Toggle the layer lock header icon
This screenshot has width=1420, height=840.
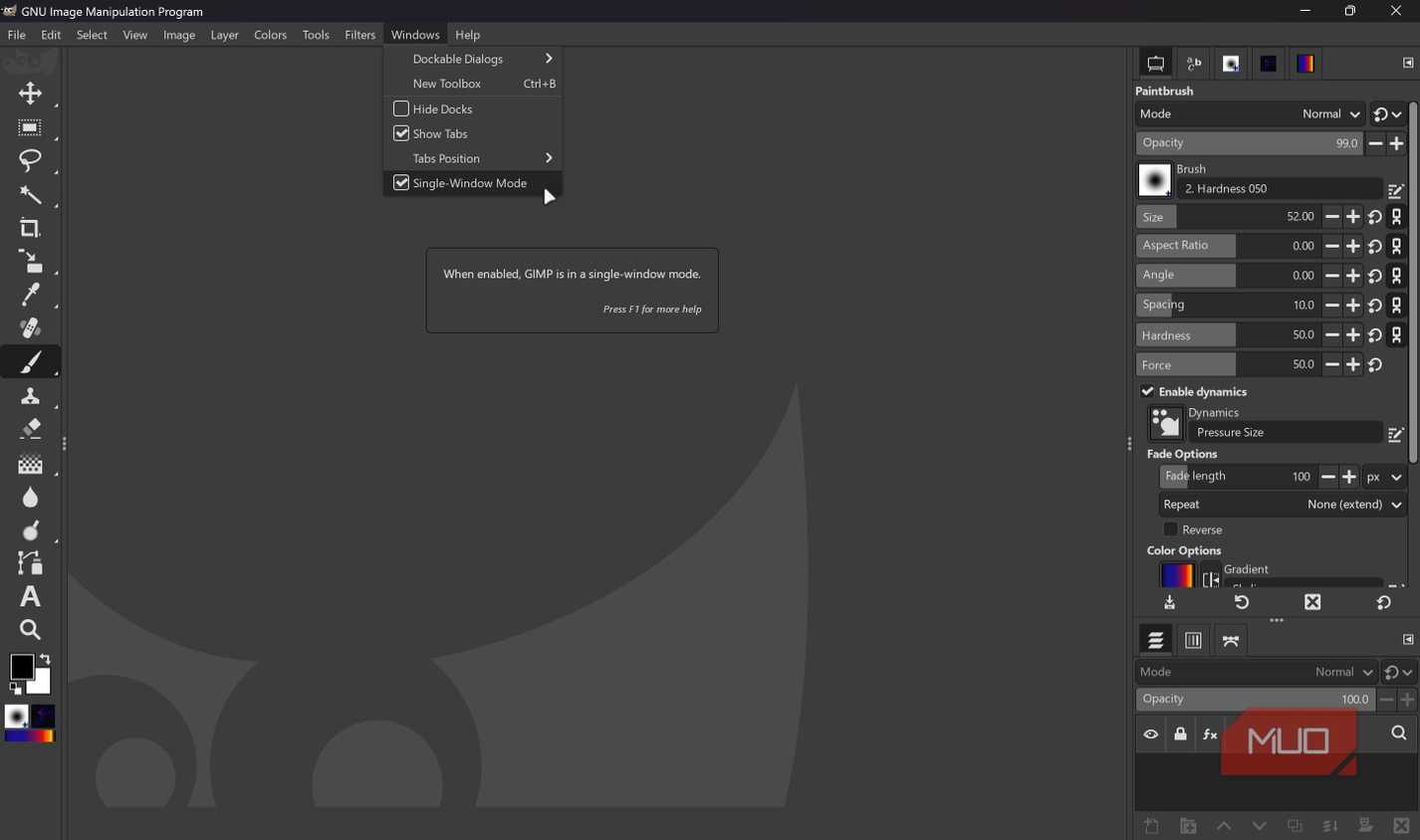pos(1181,735)
